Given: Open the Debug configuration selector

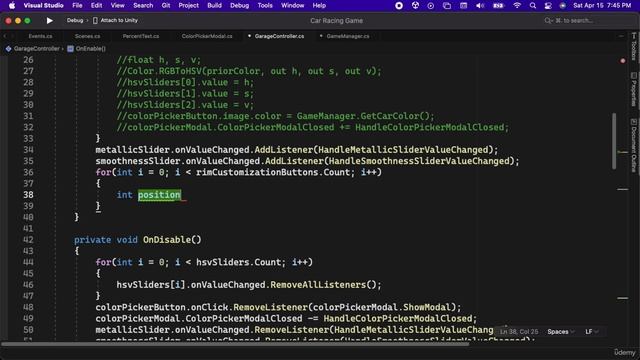Looking at the screenshot, I should (75, 20).
